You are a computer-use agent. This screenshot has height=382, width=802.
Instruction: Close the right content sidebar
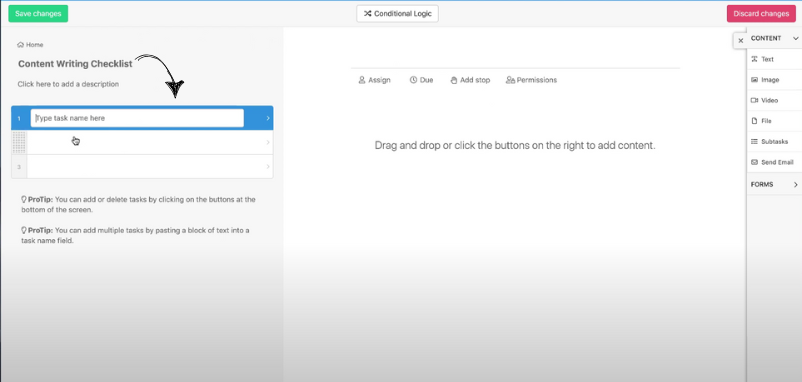click(741, 41)
